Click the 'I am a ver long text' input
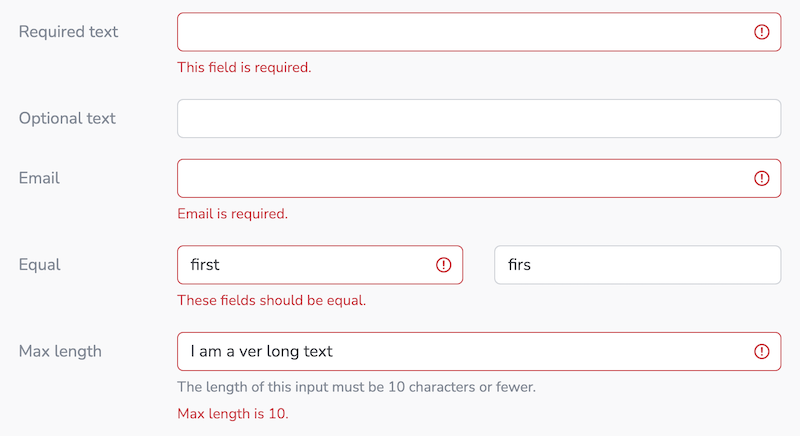Screen dimensions: 800x436 point(479,351)
